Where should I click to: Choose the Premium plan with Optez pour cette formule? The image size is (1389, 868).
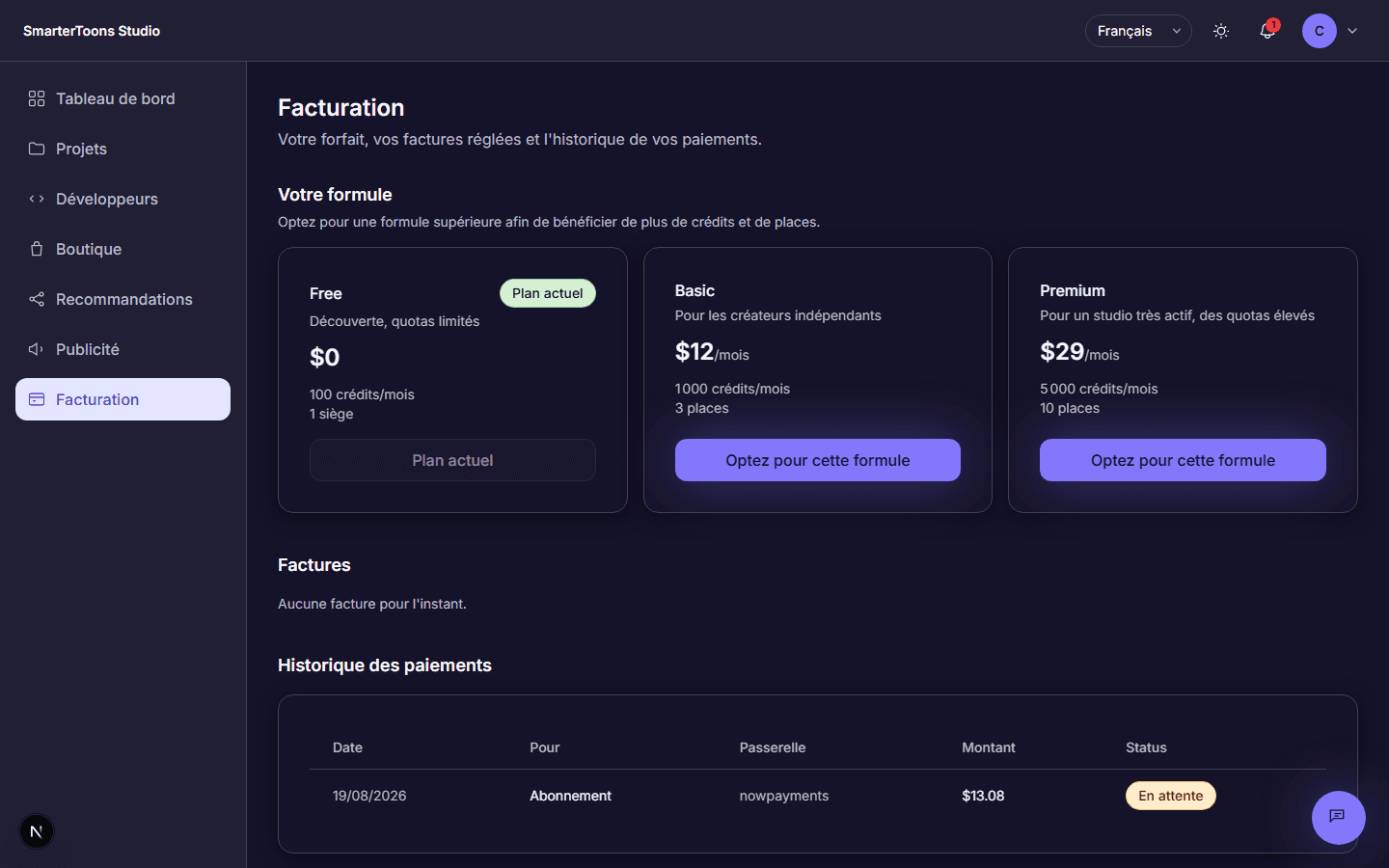(x=1183, y=460)
